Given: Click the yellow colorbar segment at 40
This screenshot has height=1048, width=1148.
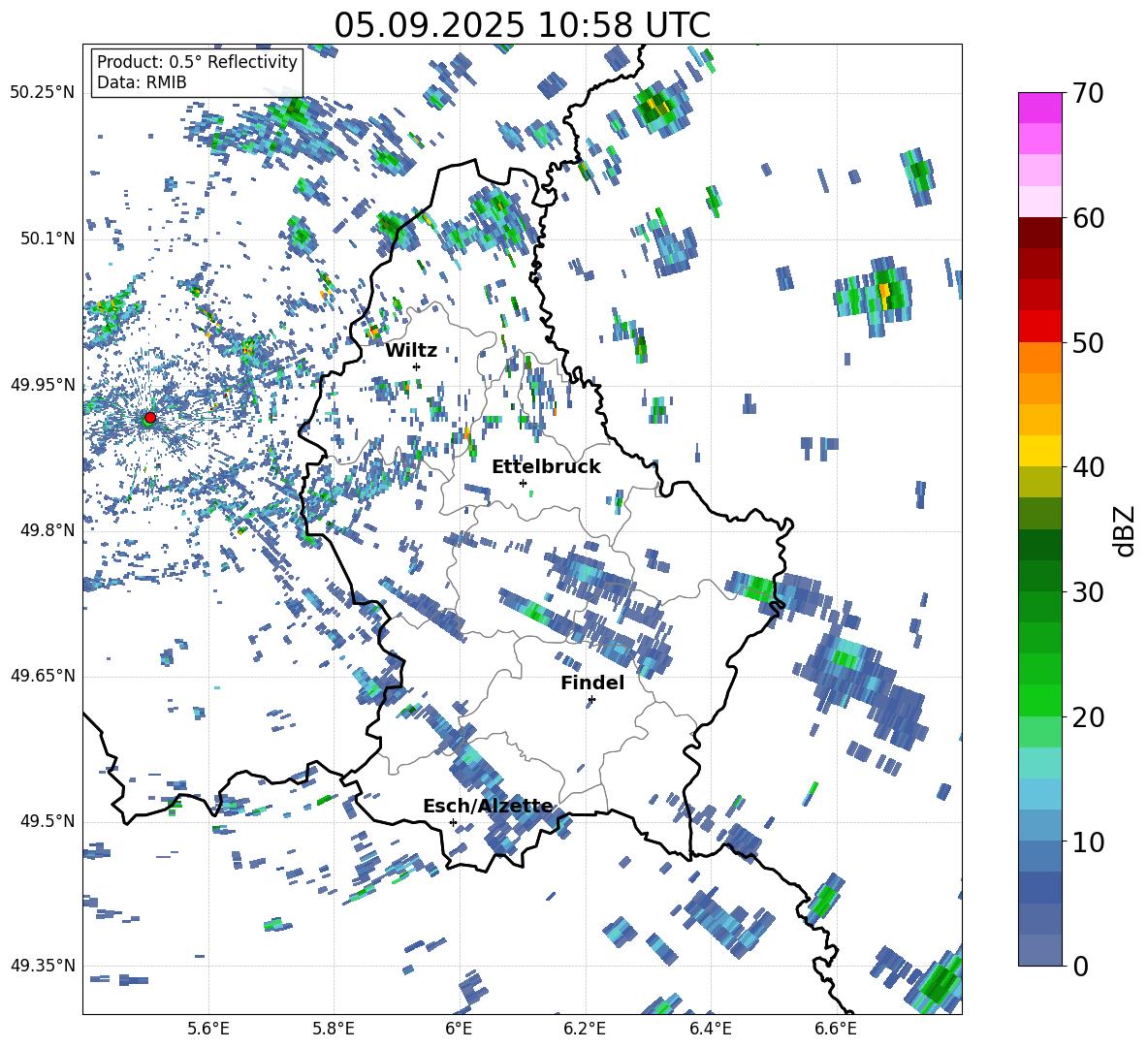Looking at the screenshot, I should coord(1039,451).
